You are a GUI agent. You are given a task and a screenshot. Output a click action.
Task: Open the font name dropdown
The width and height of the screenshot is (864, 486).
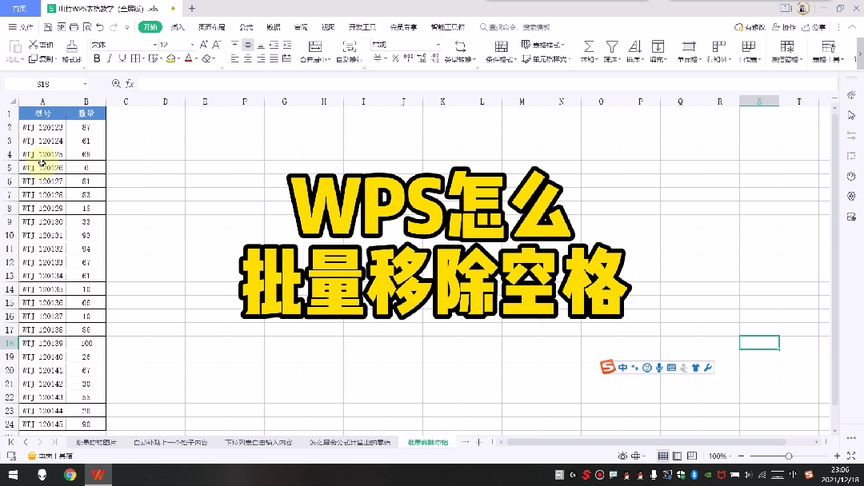pyautogui.click(x=155, y=45)
